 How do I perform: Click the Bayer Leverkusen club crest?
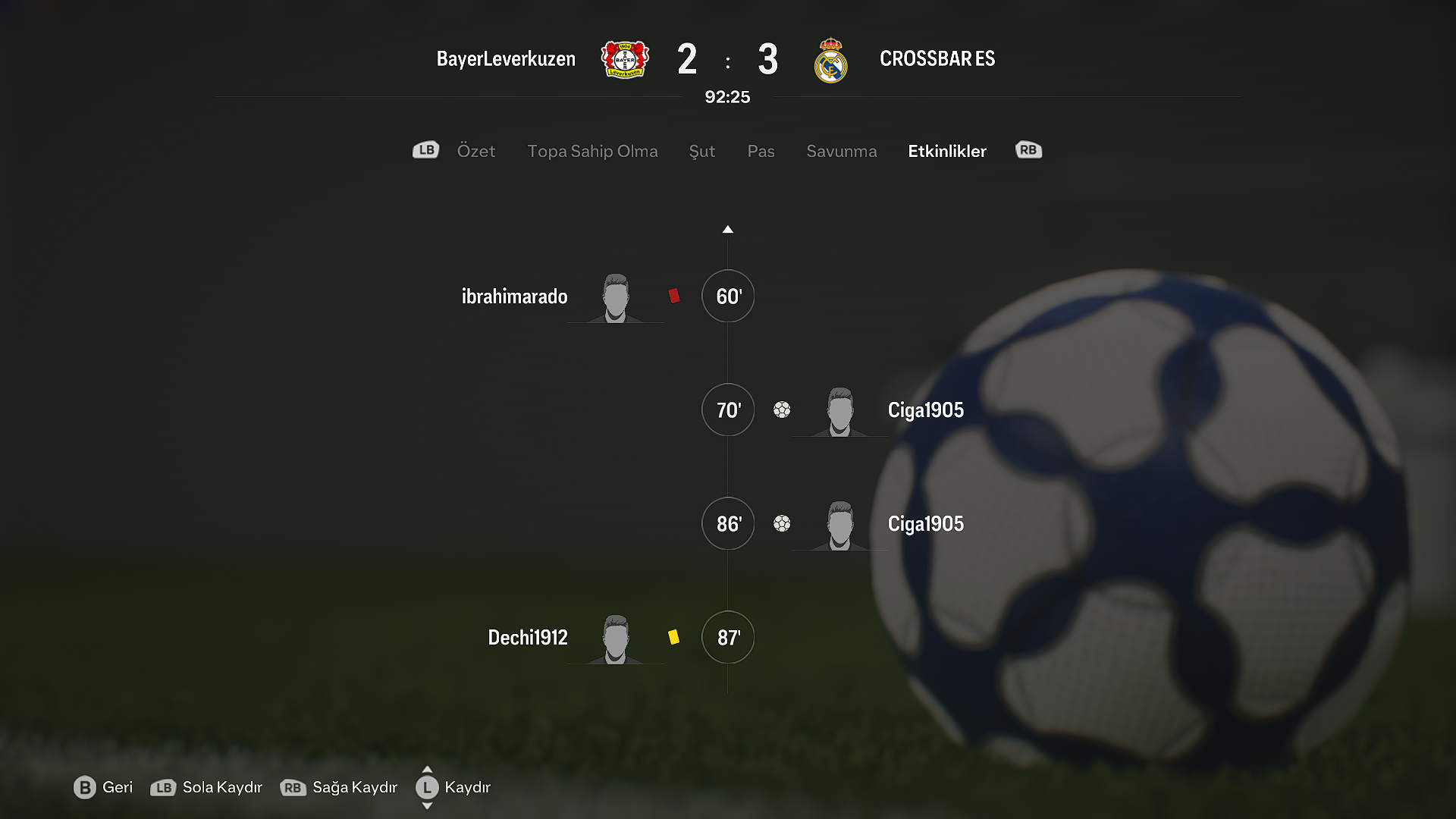tap(625, 59)
